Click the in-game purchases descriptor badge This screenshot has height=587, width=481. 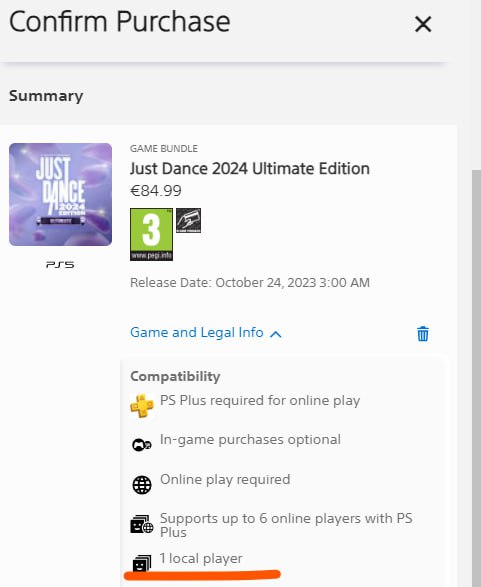point(188,220)
